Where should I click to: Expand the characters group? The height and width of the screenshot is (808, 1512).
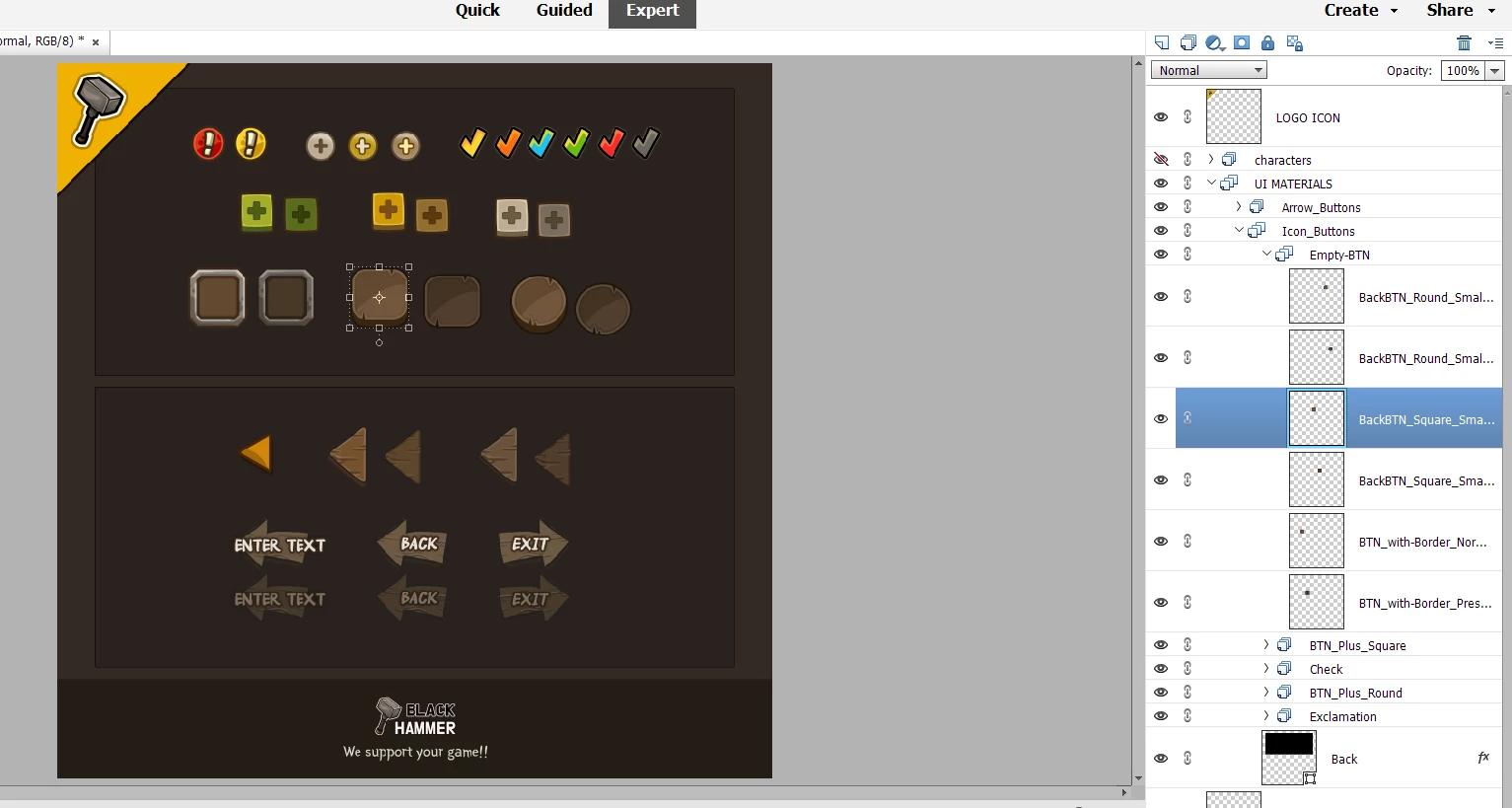pyautogui.click(x=1211, y=159)
